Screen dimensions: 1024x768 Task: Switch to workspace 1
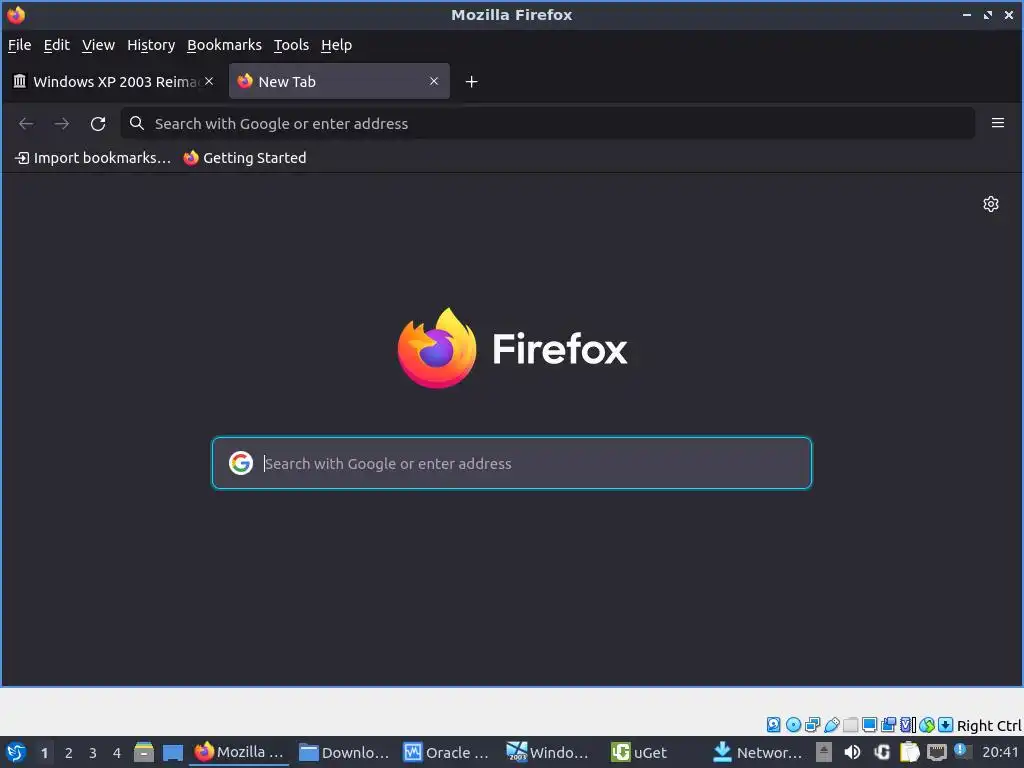pos(44,753)
